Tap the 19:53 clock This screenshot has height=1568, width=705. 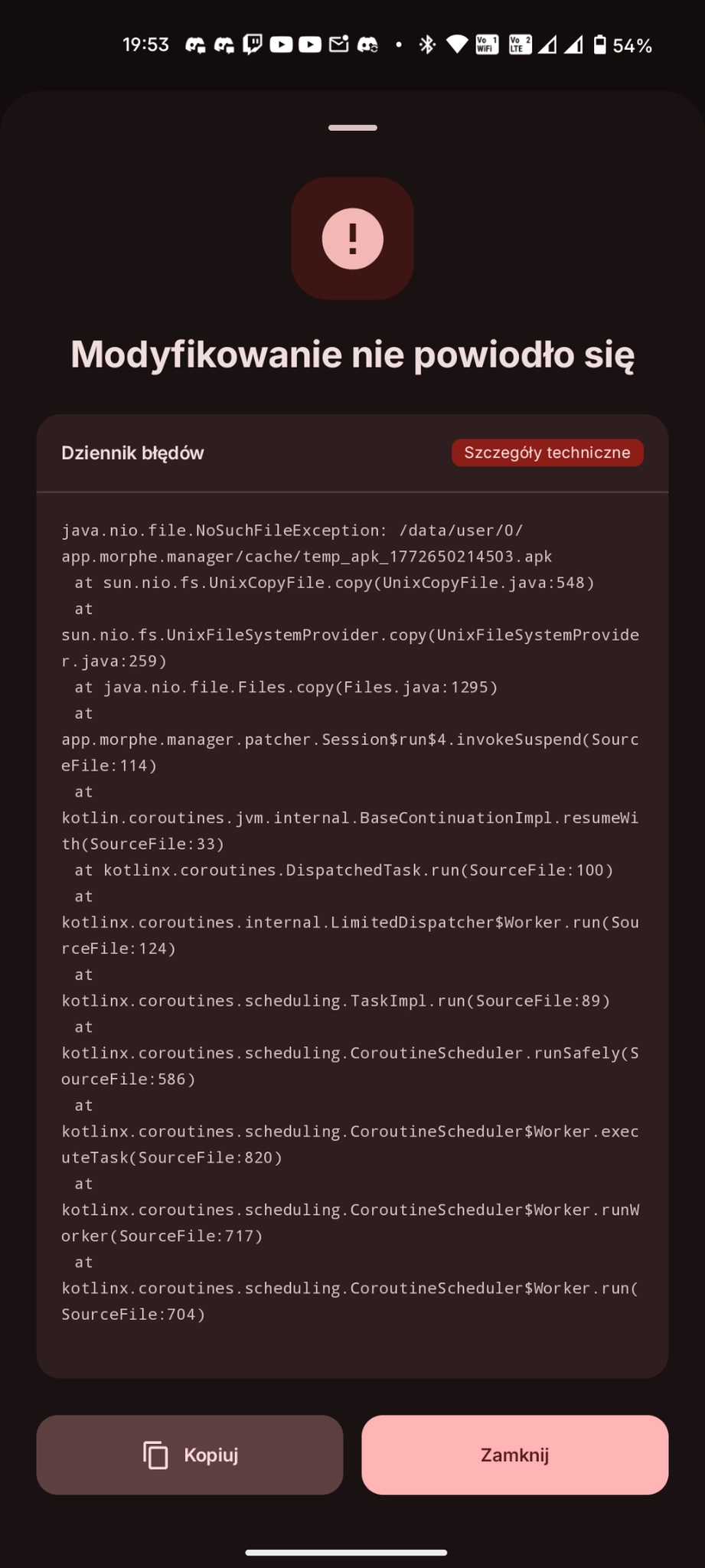(145, 45)
